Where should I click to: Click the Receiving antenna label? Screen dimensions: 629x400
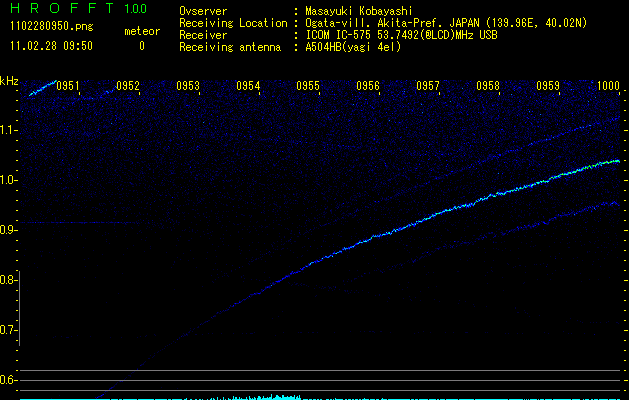pyautogui.click(x=230, y=47)
